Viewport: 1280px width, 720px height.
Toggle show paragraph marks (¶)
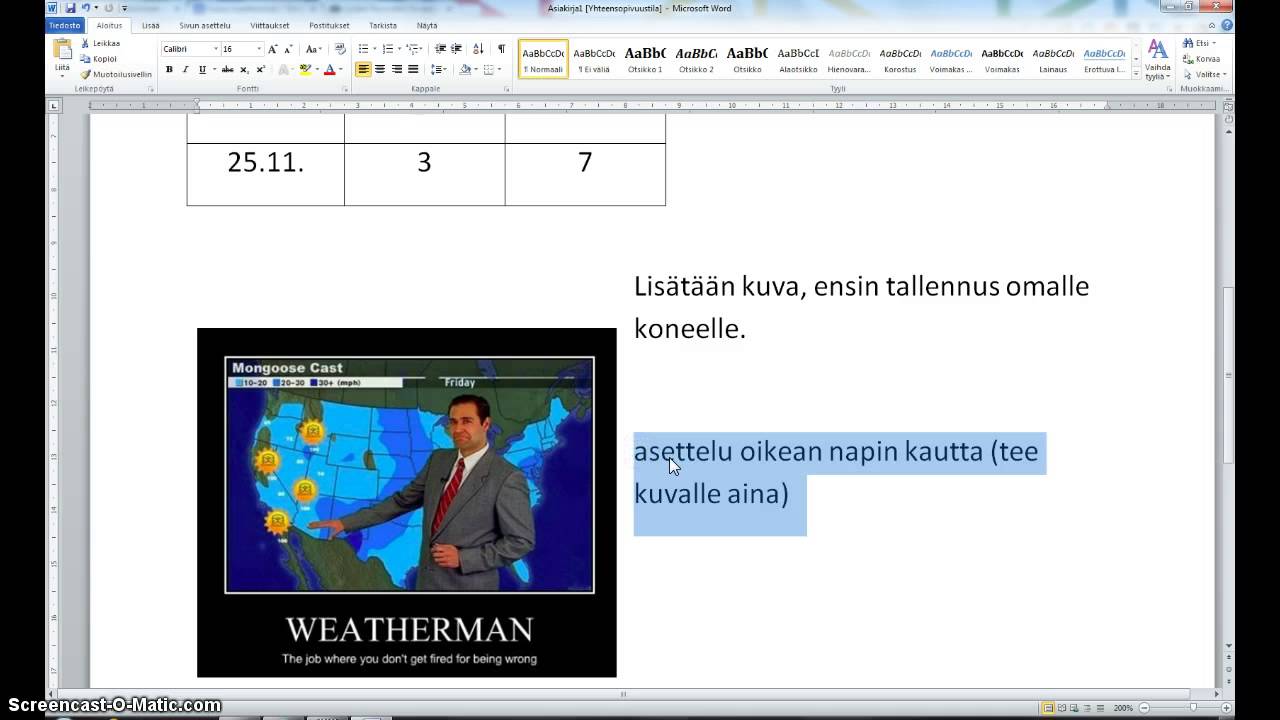click(x=501, y=49)
